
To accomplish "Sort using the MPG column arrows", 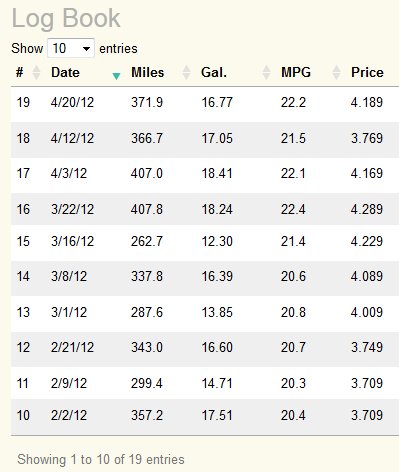I will (x=337, y=73).
